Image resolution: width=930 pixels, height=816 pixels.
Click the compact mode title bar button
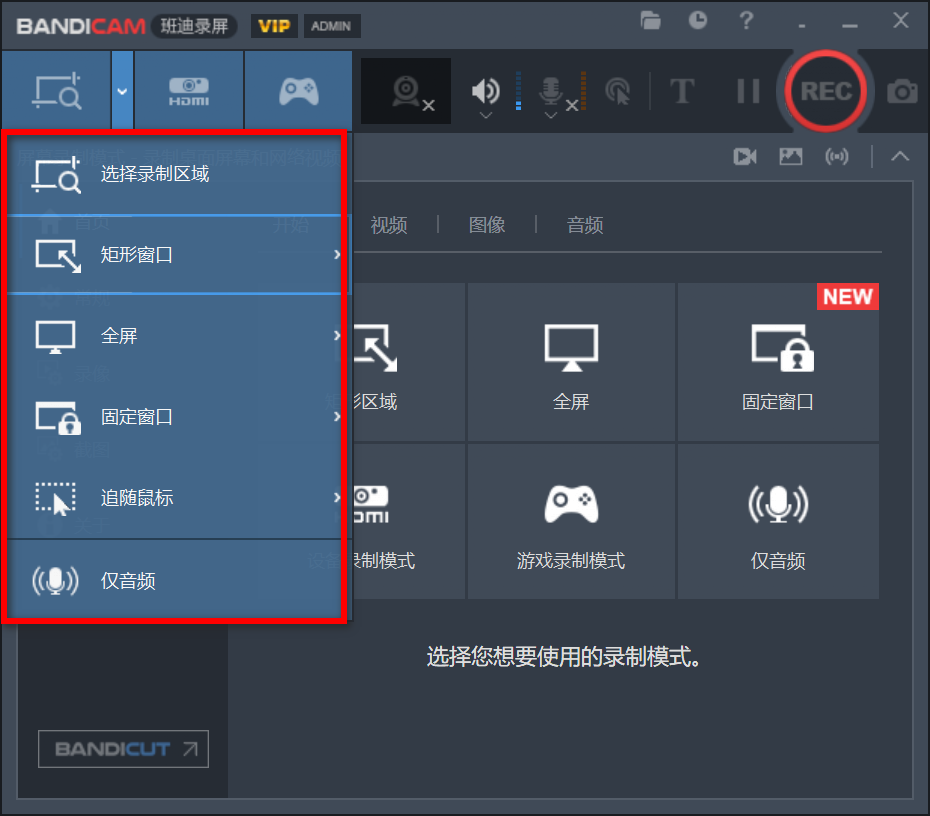[802, 26]
